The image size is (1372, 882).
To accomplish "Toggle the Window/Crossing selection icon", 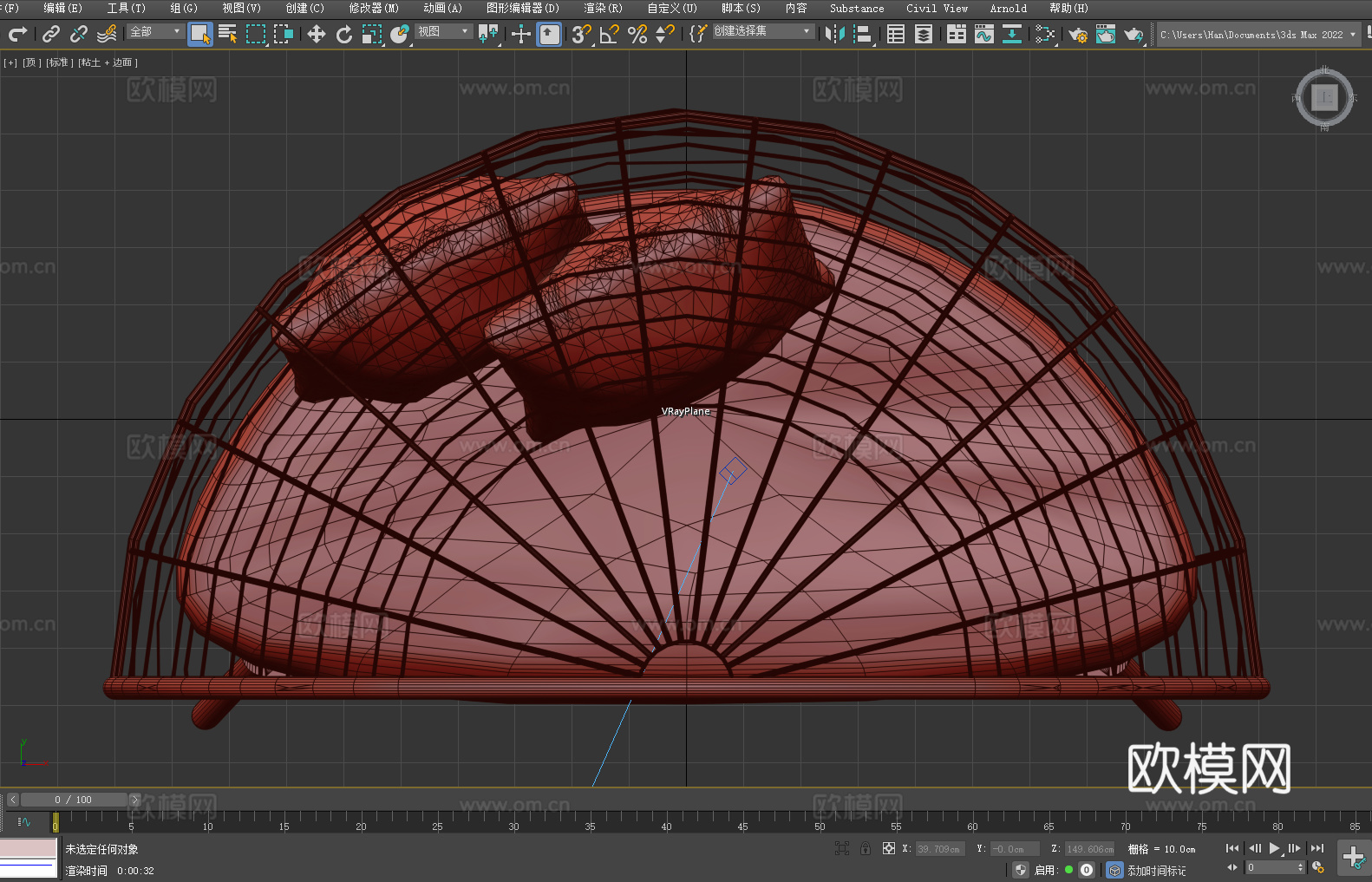I will [284, 34].
